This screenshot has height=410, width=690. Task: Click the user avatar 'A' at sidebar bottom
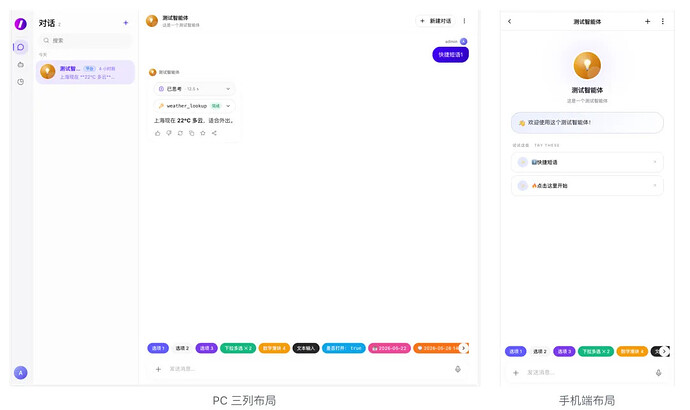coord(21,373)
